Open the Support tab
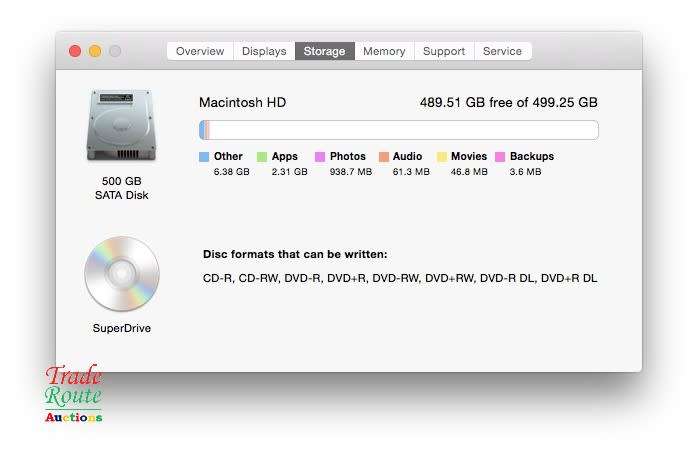698x452 pixels. click(444, 51)
